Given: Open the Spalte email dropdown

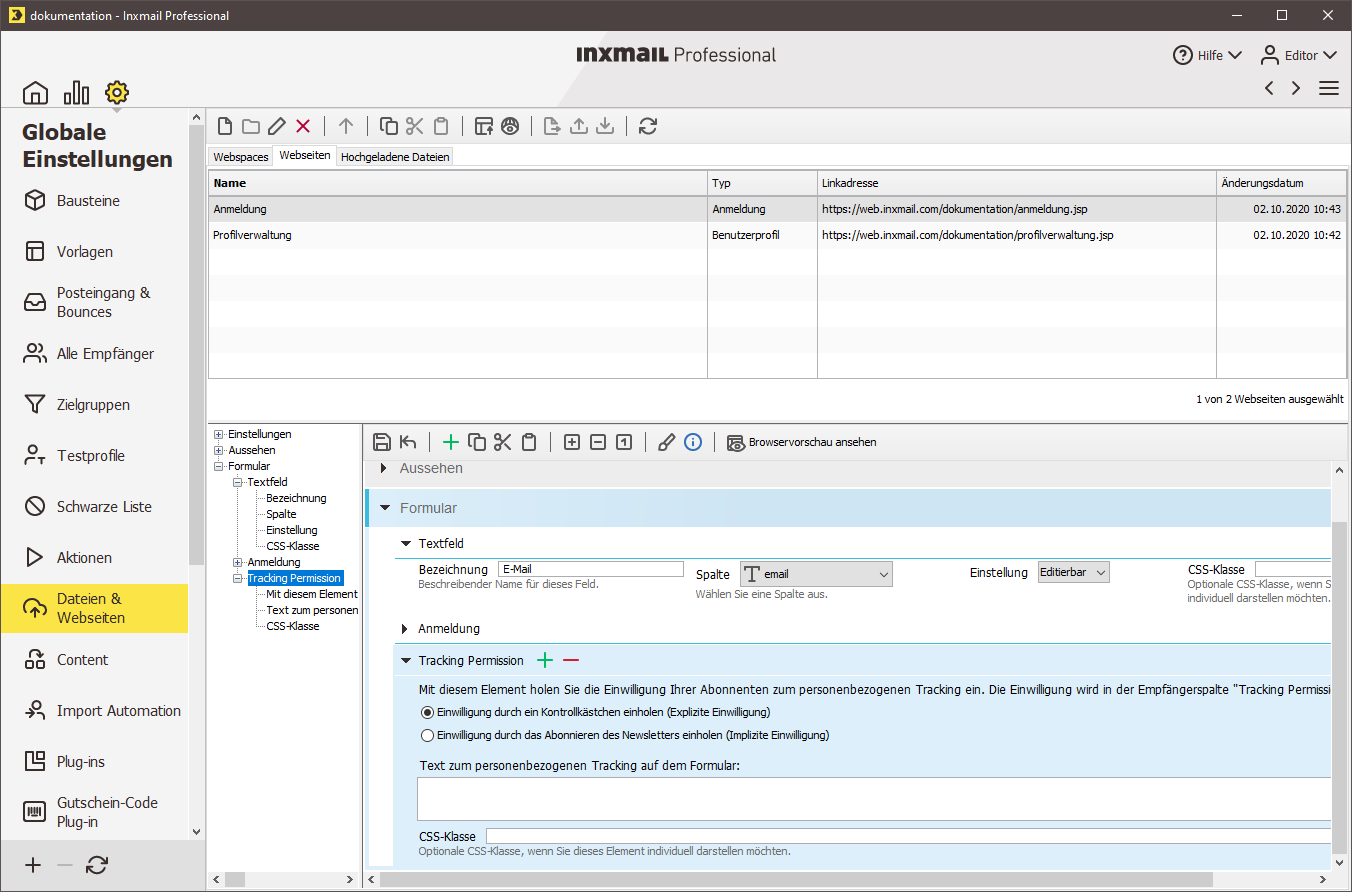Looking at the screenshot, I should coord(816,574).
